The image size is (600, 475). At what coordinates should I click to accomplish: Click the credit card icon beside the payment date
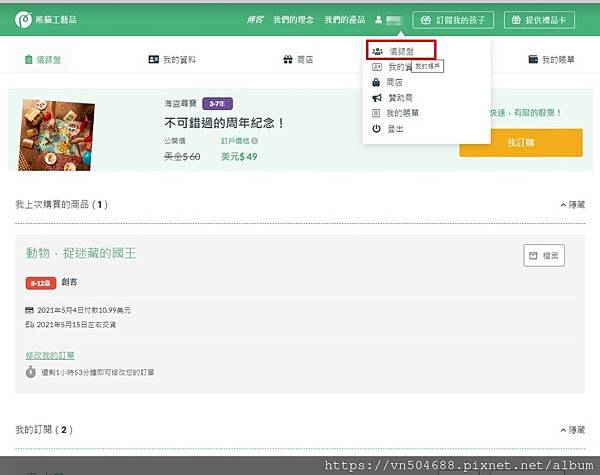[x=29, y=310]
